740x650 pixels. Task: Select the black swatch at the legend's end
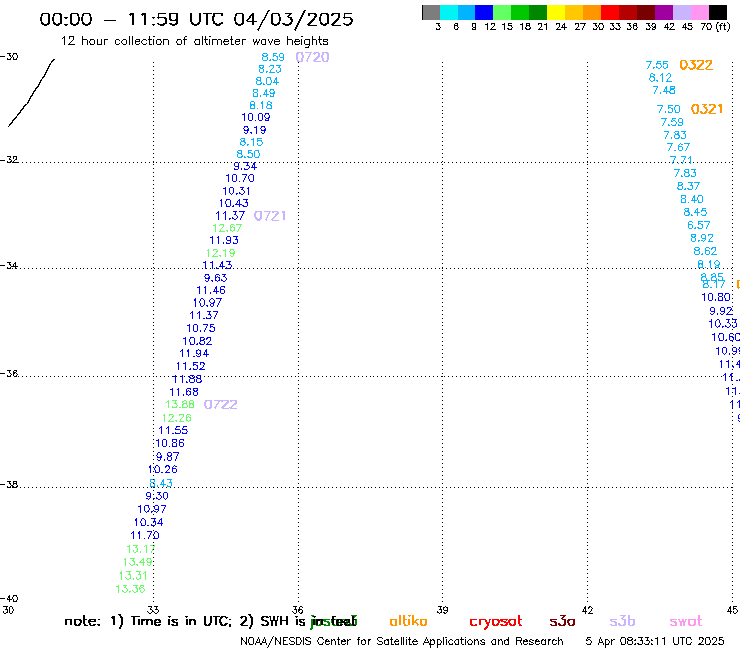(x=718, y=12)
